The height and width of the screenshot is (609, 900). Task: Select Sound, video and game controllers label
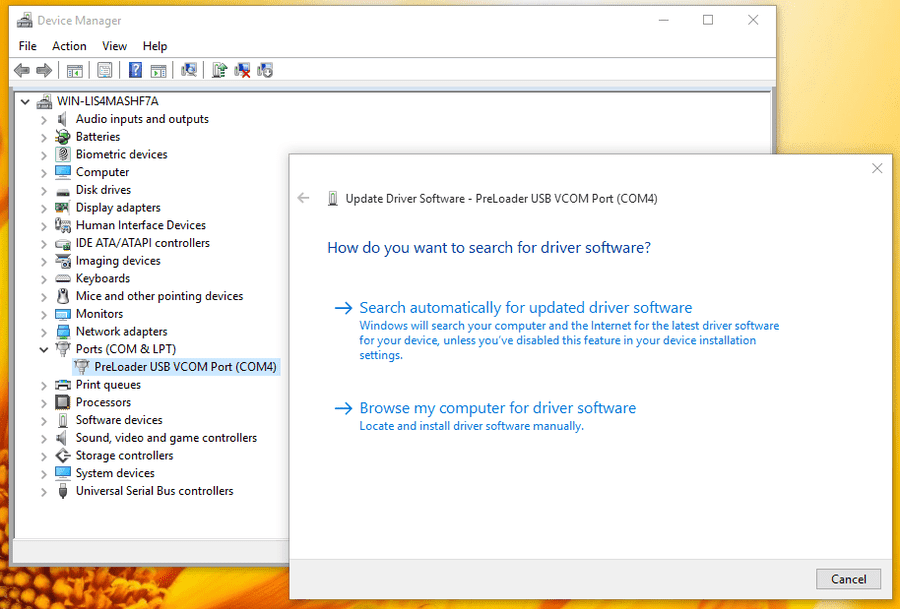[x=166, y=437]
